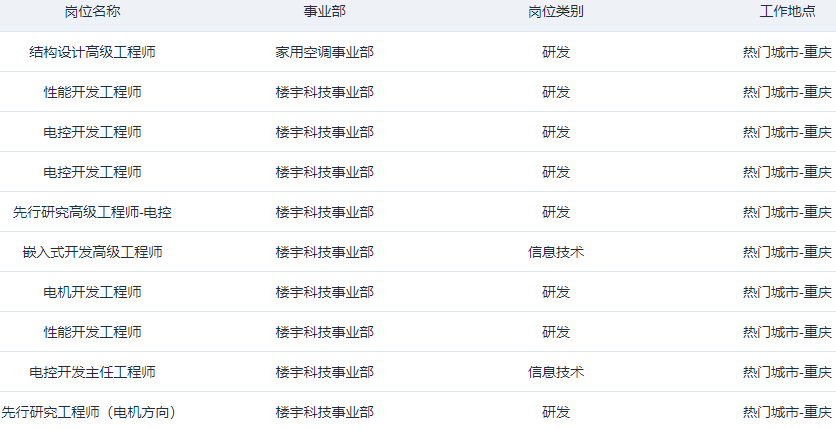Click 热门城市-重庆 in the 电机开发工程师 row

(x=787, y=292)
